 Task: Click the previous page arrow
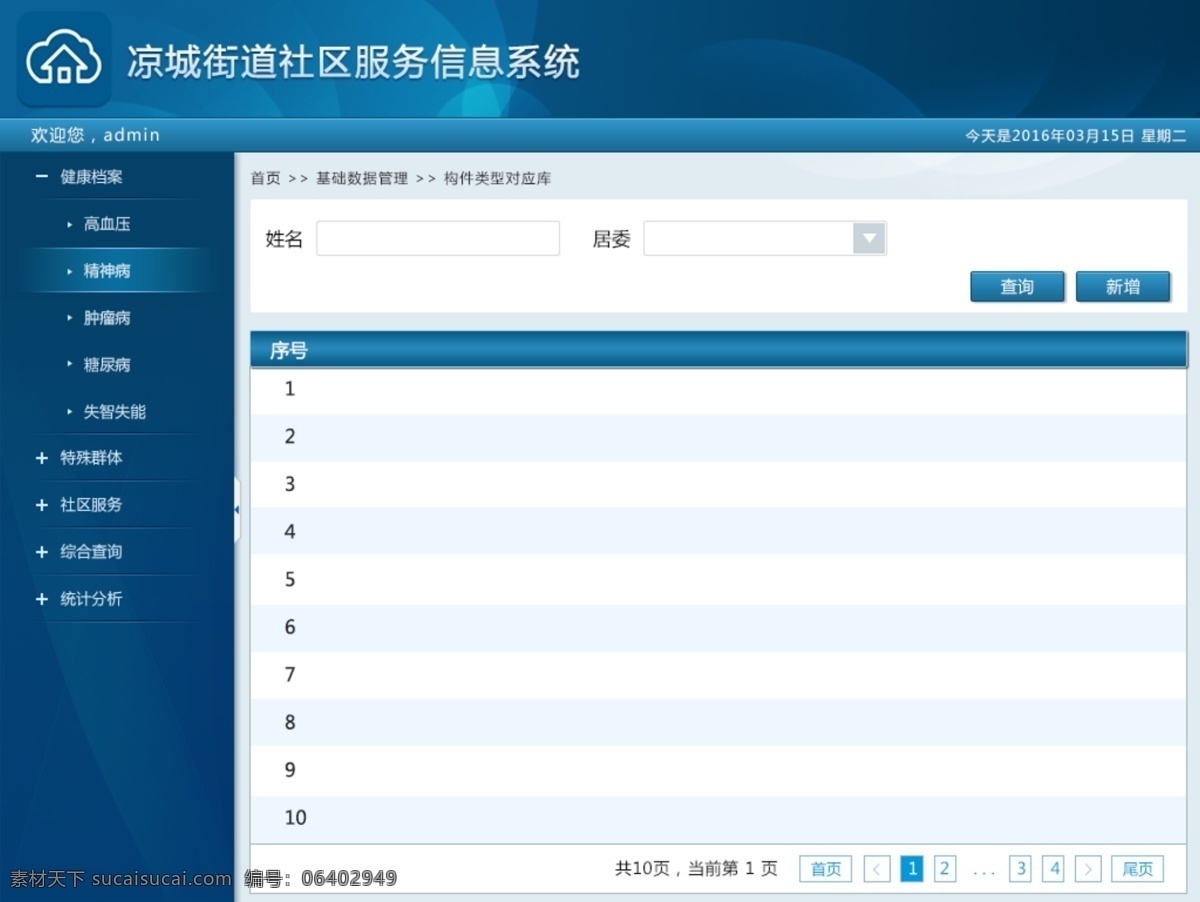(x=877, y=869)
